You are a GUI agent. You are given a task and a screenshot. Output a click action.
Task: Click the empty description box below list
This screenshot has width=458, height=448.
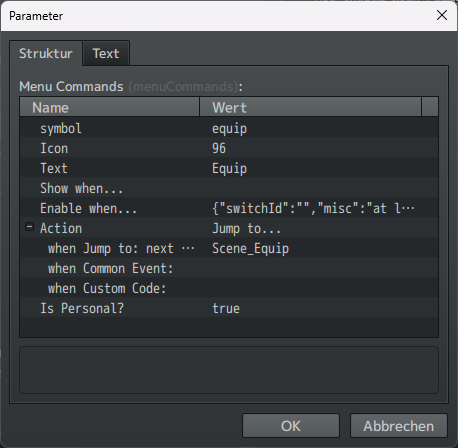tap(229, 370)
